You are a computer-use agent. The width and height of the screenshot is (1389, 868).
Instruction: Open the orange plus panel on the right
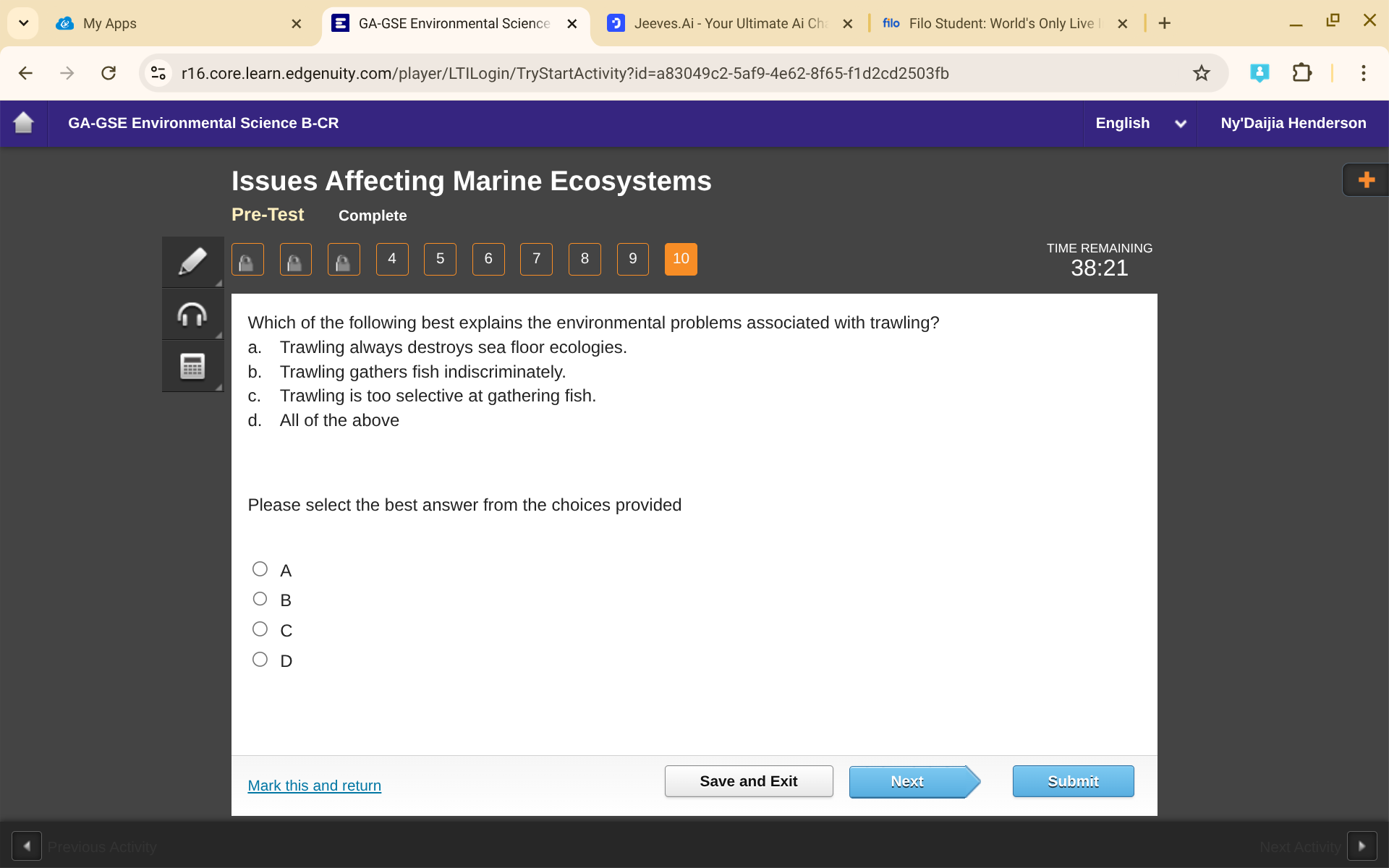(x=1366, y=179)
